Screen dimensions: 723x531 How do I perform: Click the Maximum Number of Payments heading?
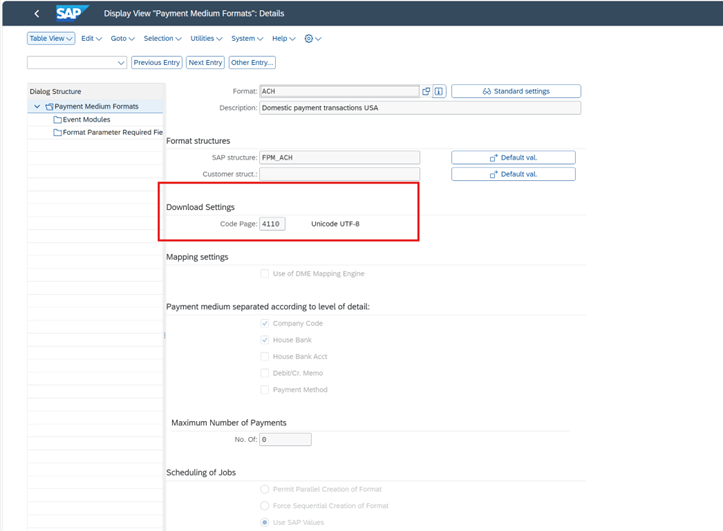[x=229, y=423]
